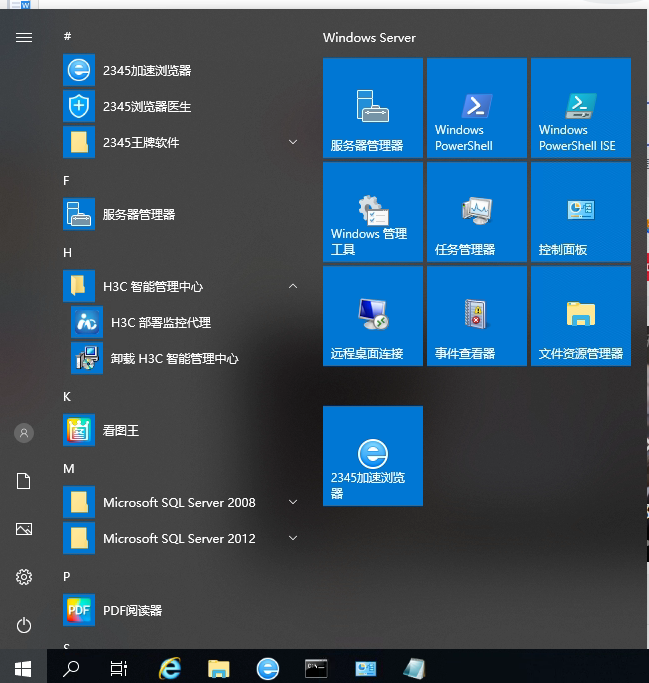This screenshot has height=683, width=649.
Task: Open Documents from the Start sidebar
Action: click(24, 481)
